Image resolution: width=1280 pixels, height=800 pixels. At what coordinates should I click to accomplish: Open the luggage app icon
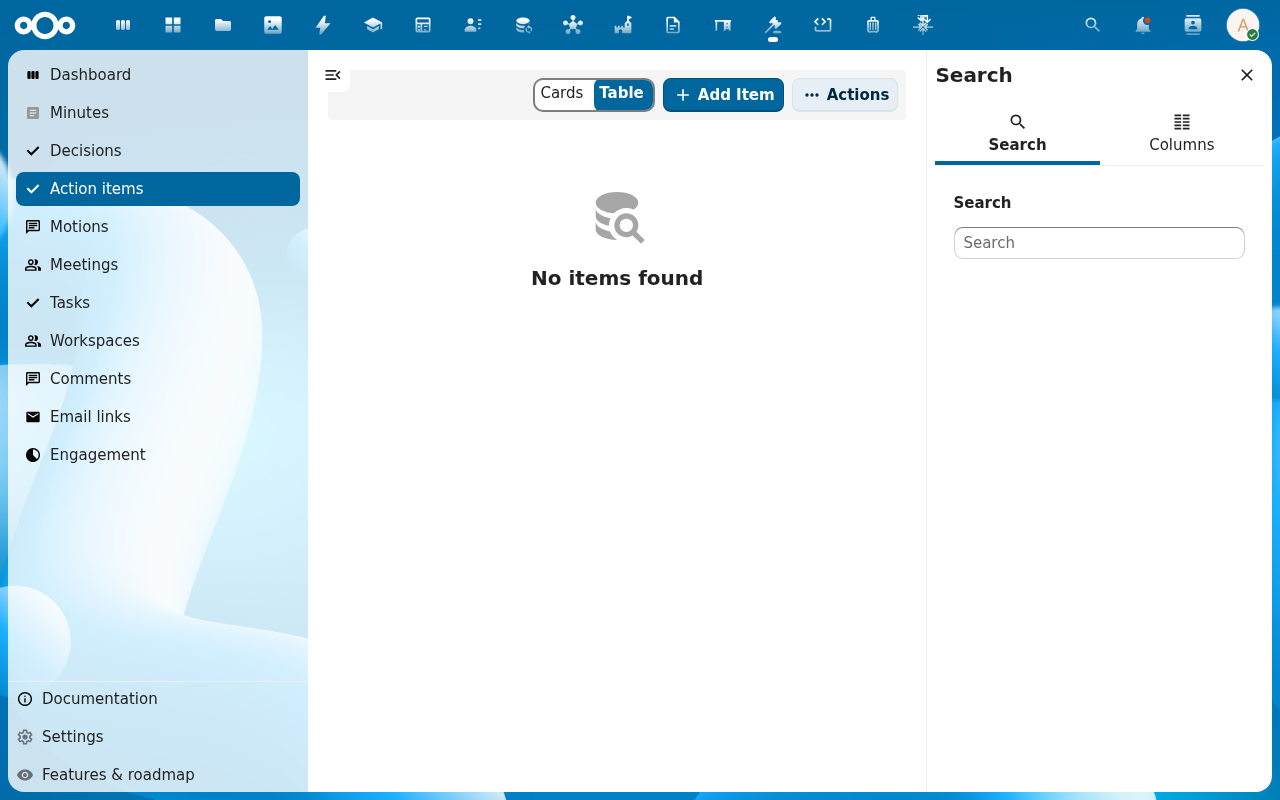coord(873,25)
